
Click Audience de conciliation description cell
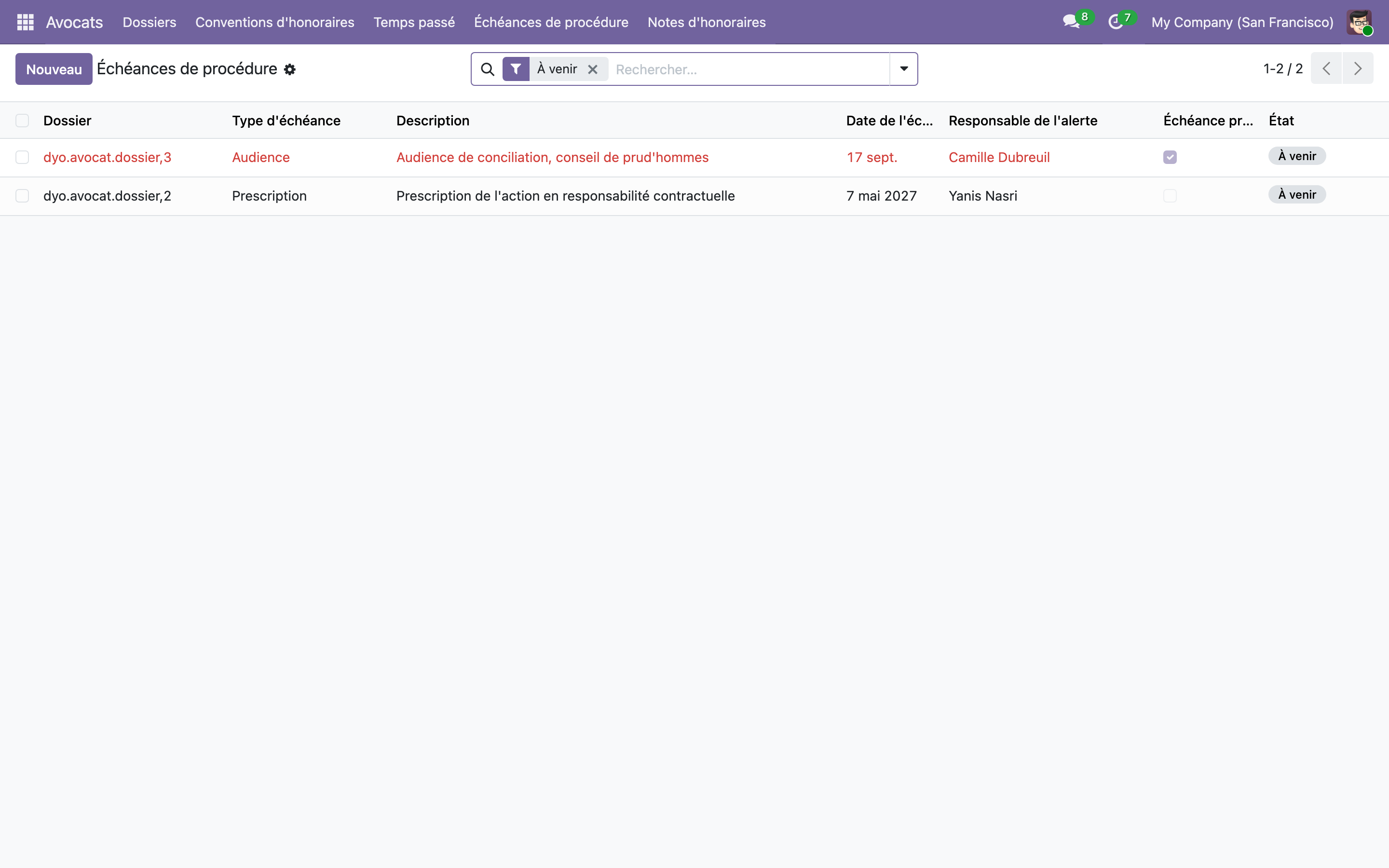tap(552, 157)
